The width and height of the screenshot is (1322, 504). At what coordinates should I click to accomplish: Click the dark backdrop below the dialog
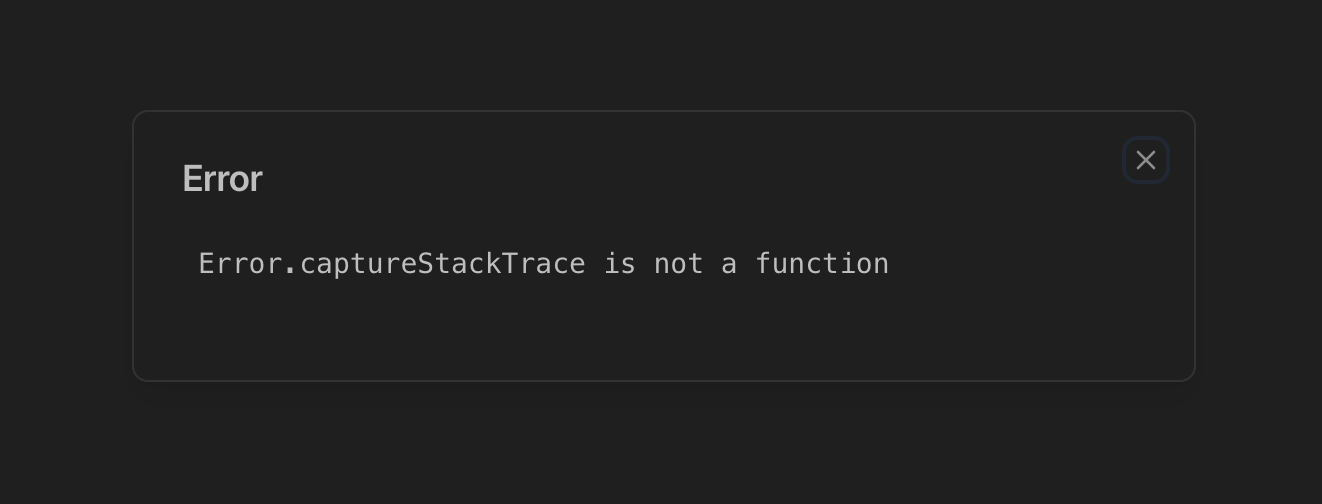[x=660, y=445]
